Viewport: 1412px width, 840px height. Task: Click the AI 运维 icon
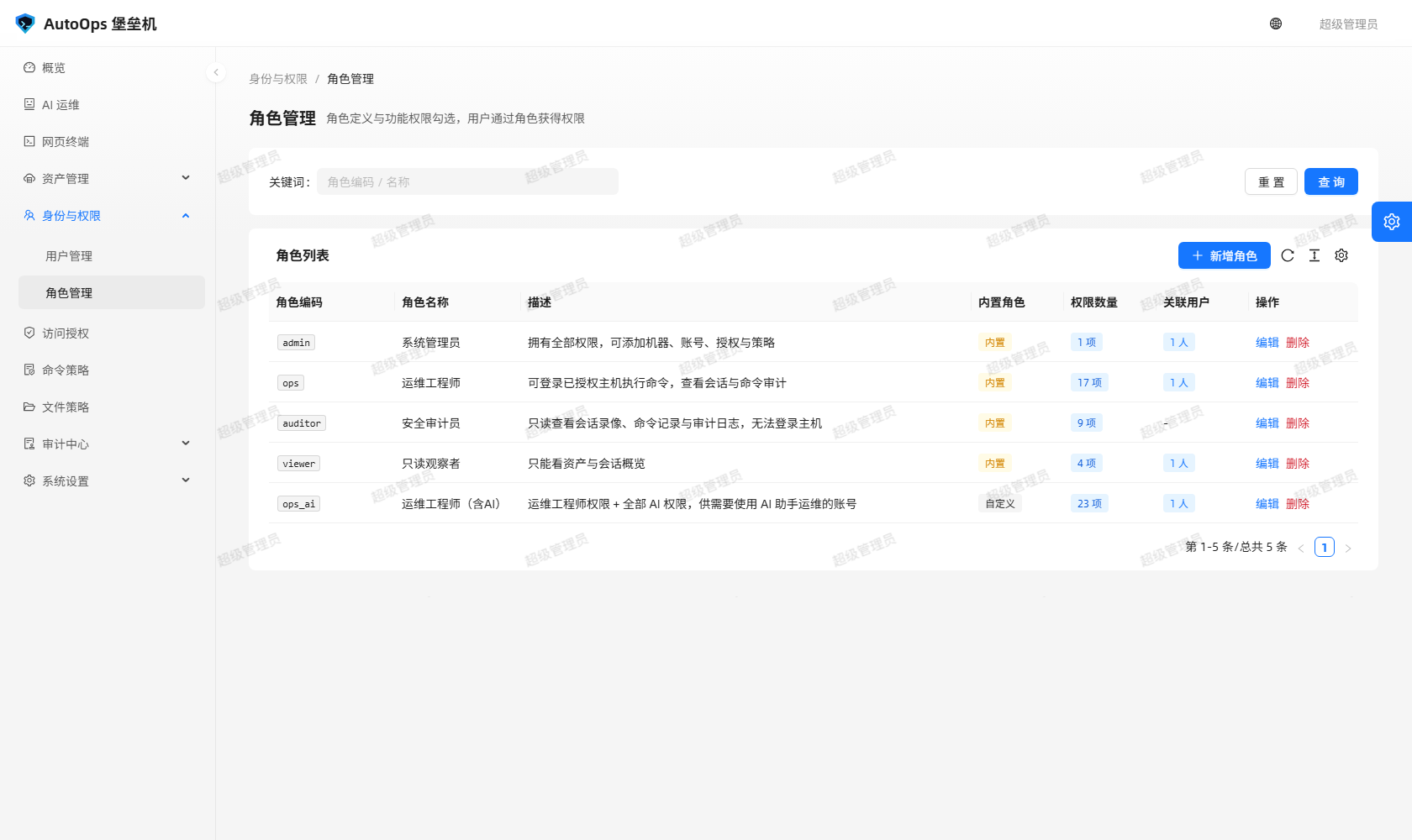(29, 104)
